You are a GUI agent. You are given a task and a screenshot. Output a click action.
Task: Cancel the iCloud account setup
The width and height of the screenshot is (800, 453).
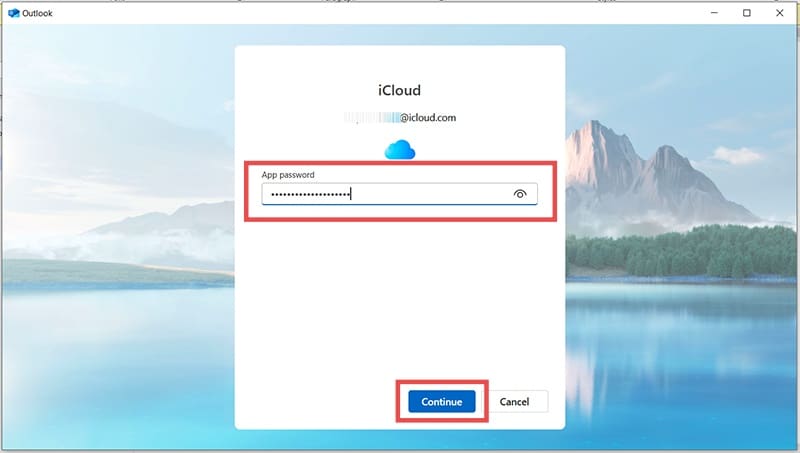click(x=514, y=402)
